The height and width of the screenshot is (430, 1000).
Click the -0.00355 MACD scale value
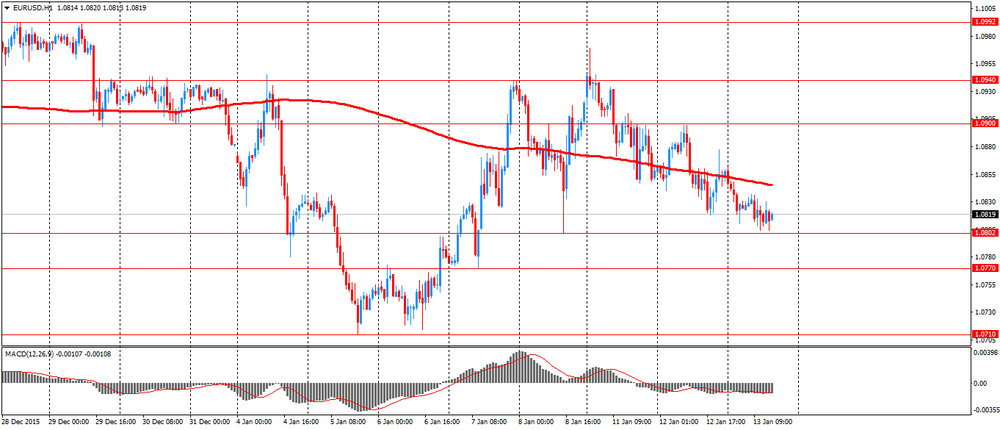(985, 410)
